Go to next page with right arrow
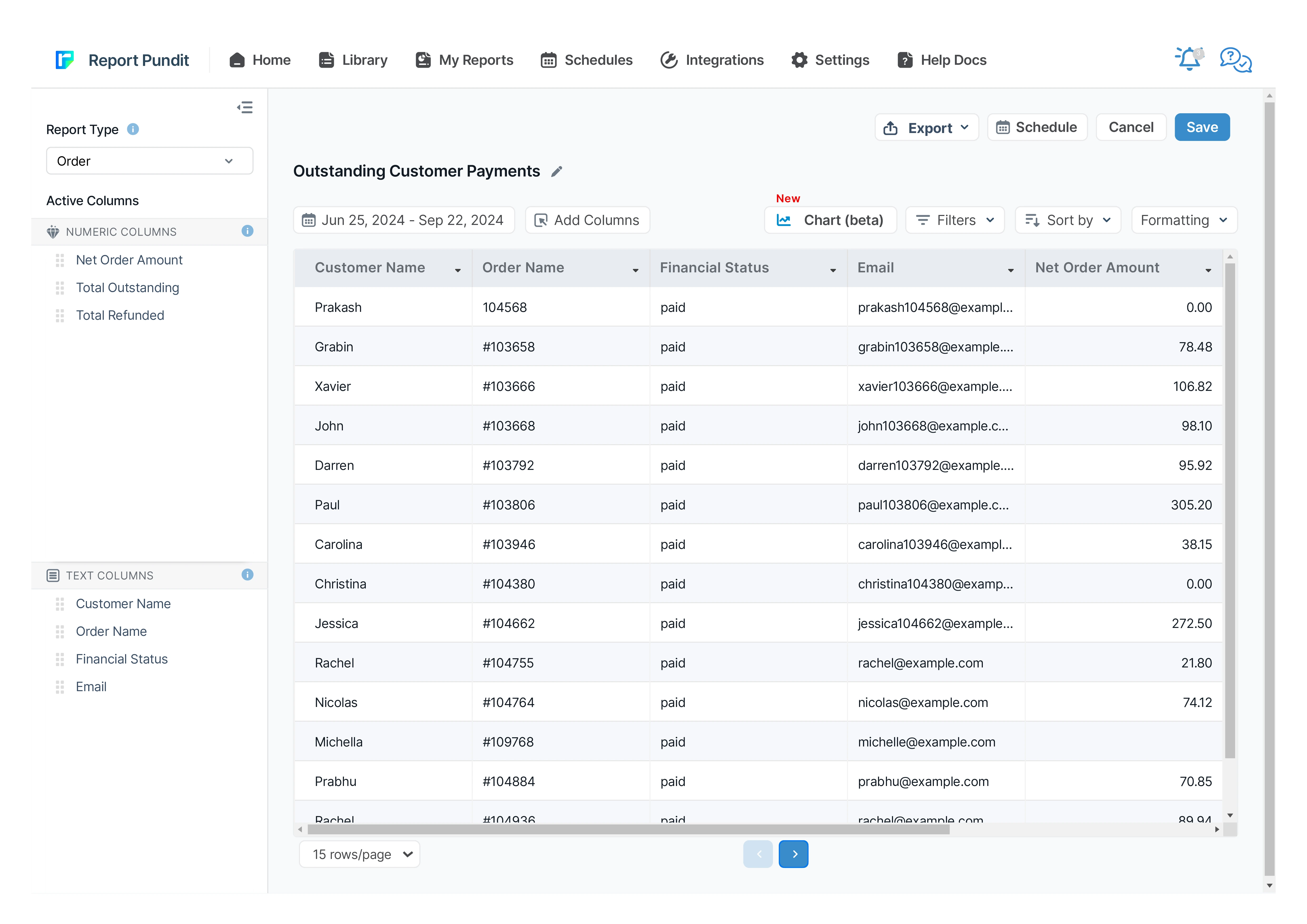This screenshot has height=924, width=1307. point(793,854)
